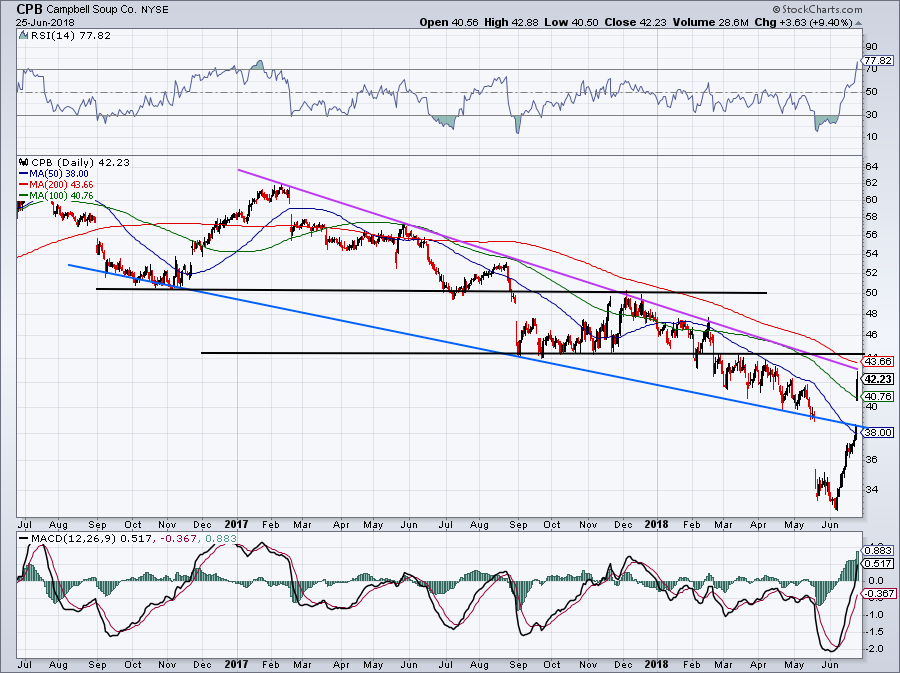
Task: Select the MA(50) 38.00 legend entry
Action: pyautogui.click(x=54, y=173)
